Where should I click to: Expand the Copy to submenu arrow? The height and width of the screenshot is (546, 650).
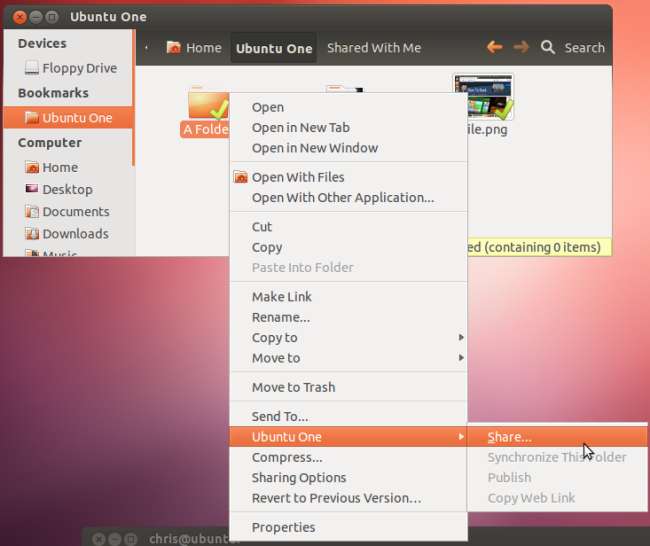point(461,337)
